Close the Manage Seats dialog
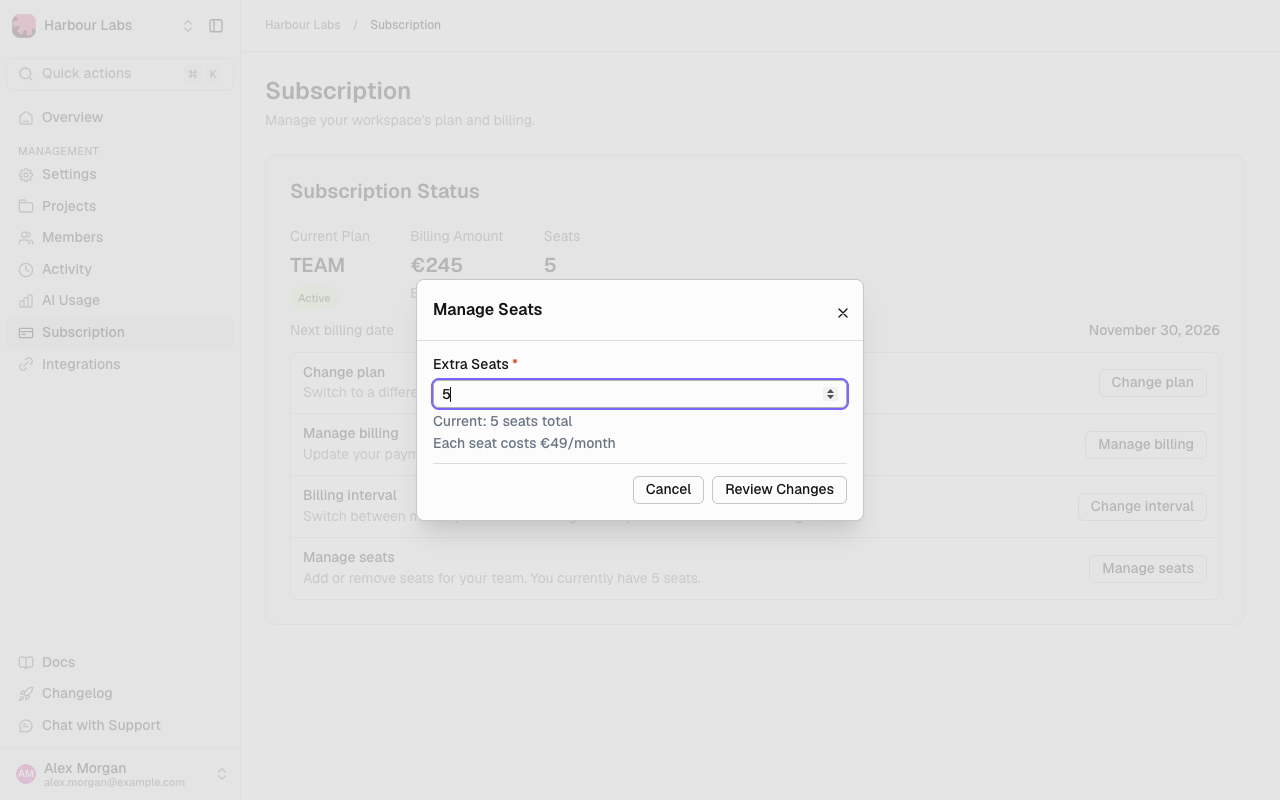The image size is (1280, 800). 843,313
